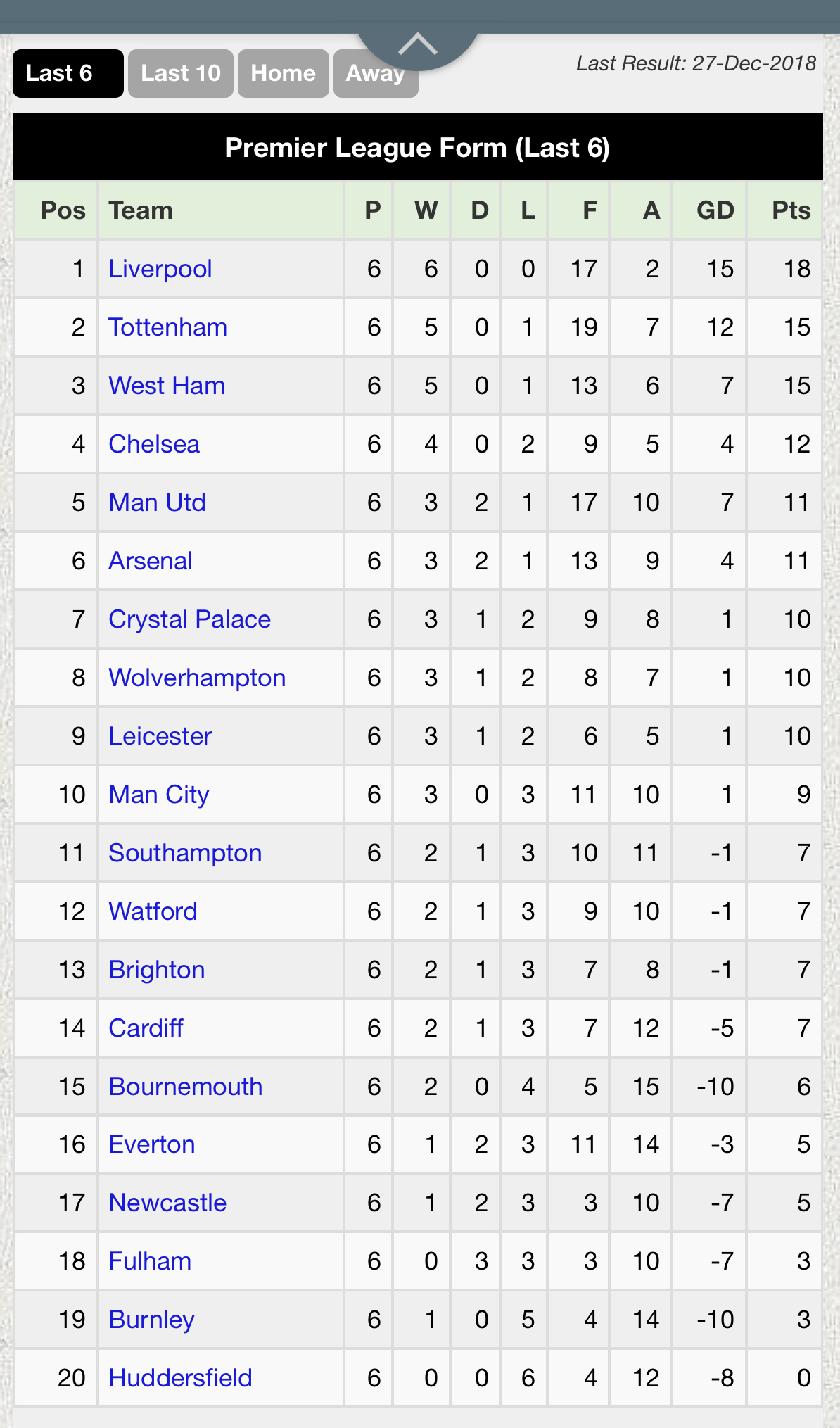Click the Bournemouth link
Image resolution: width=840 pixels, height=1428 pixels.
pos(186,1087)
